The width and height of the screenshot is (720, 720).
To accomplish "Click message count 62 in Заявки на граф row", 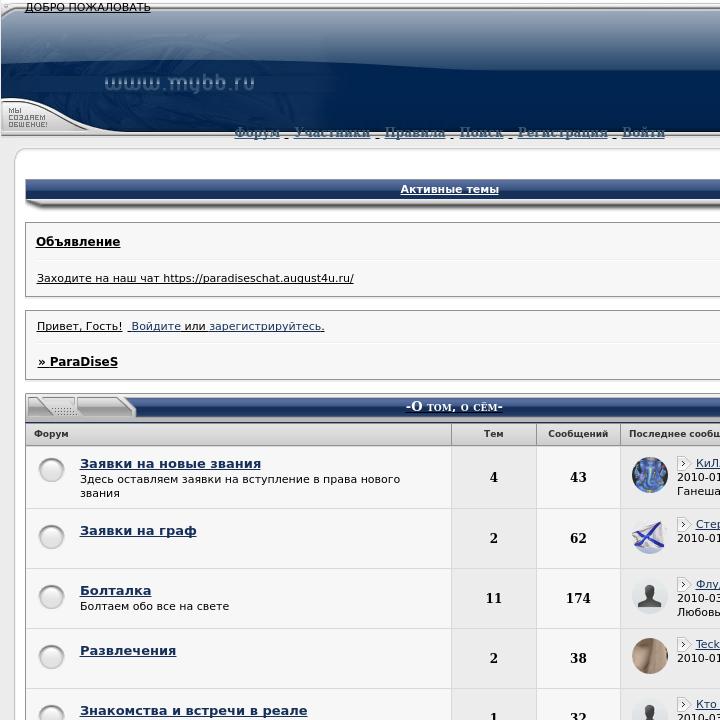I will tap(578, 538).
